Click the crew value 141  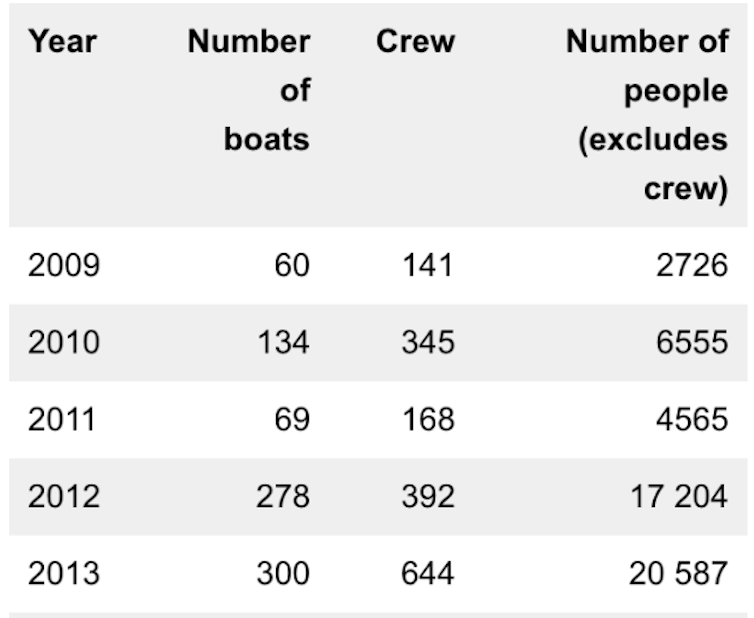point(428,265)
